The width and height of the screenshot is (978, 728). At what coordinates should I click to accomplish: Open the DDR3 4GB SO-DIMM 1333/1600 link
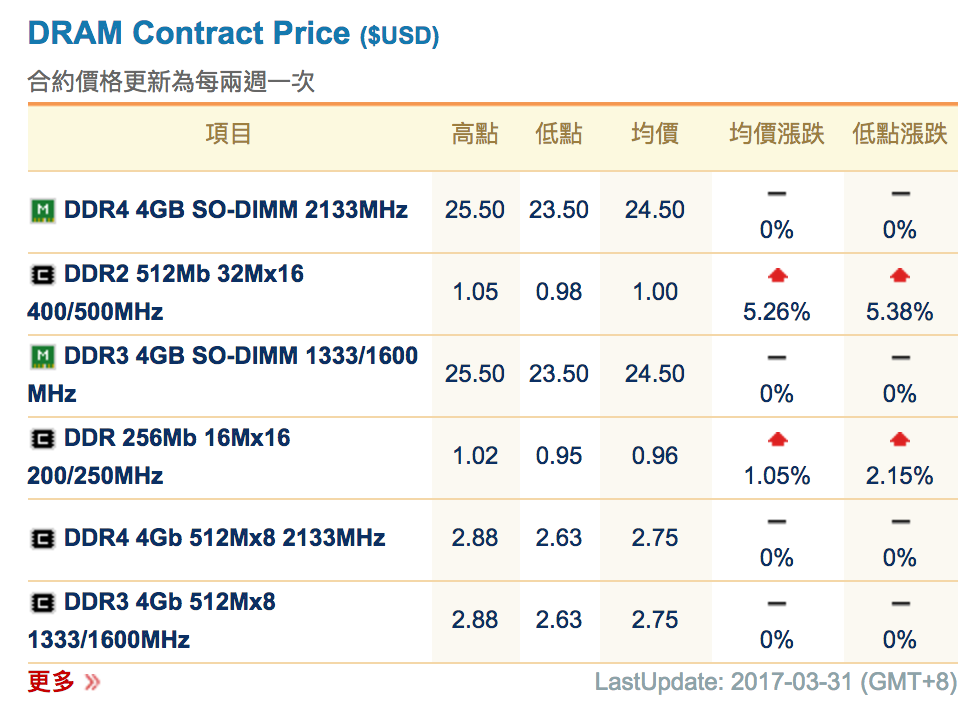point(240,356)
